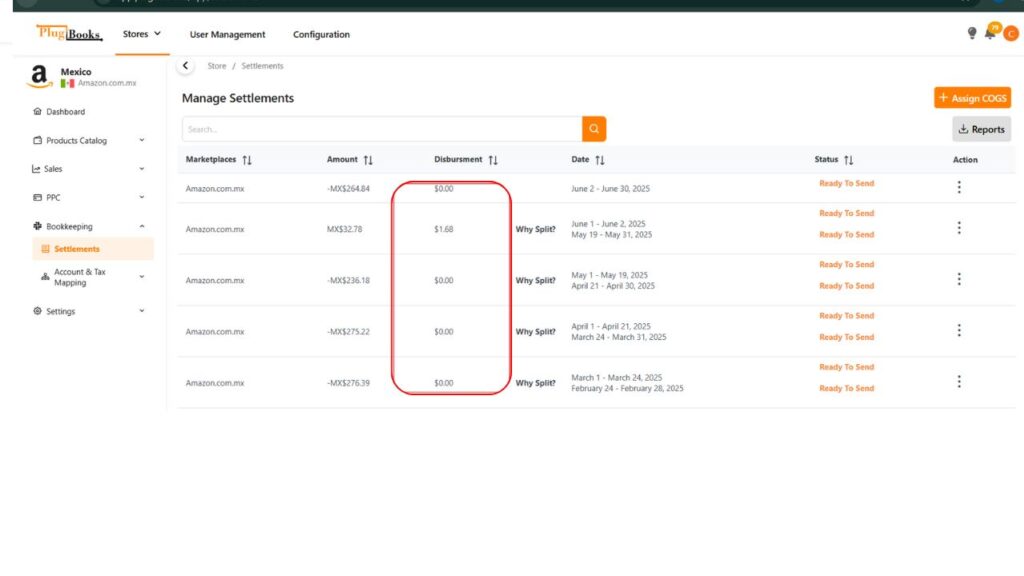1024x576 pixels.
Task: Click the orange search magnifier button
Action: click(x=594, y=129)
